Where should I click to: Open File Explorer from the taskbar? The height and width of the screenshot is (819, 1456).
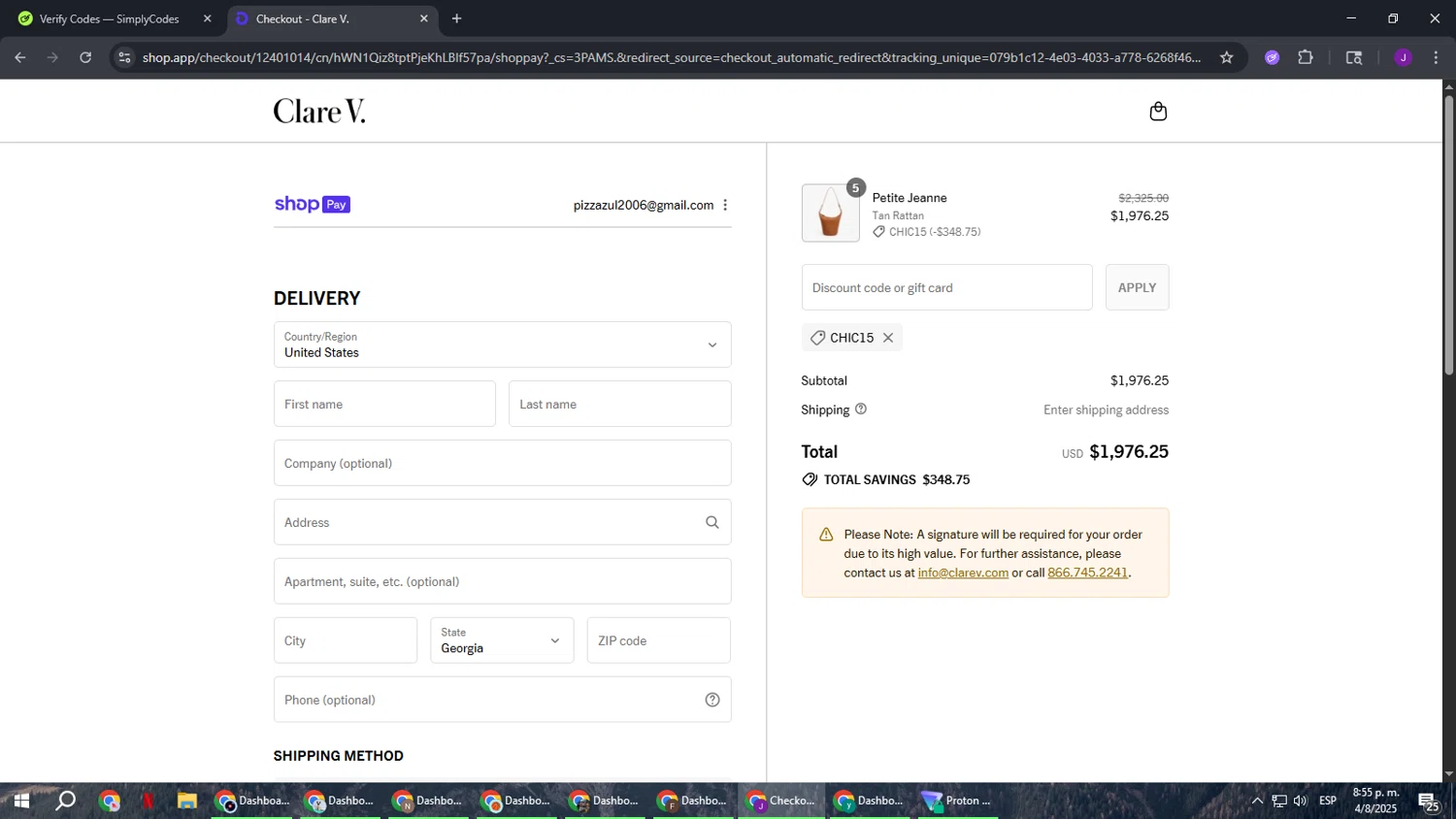pos(187,801)
